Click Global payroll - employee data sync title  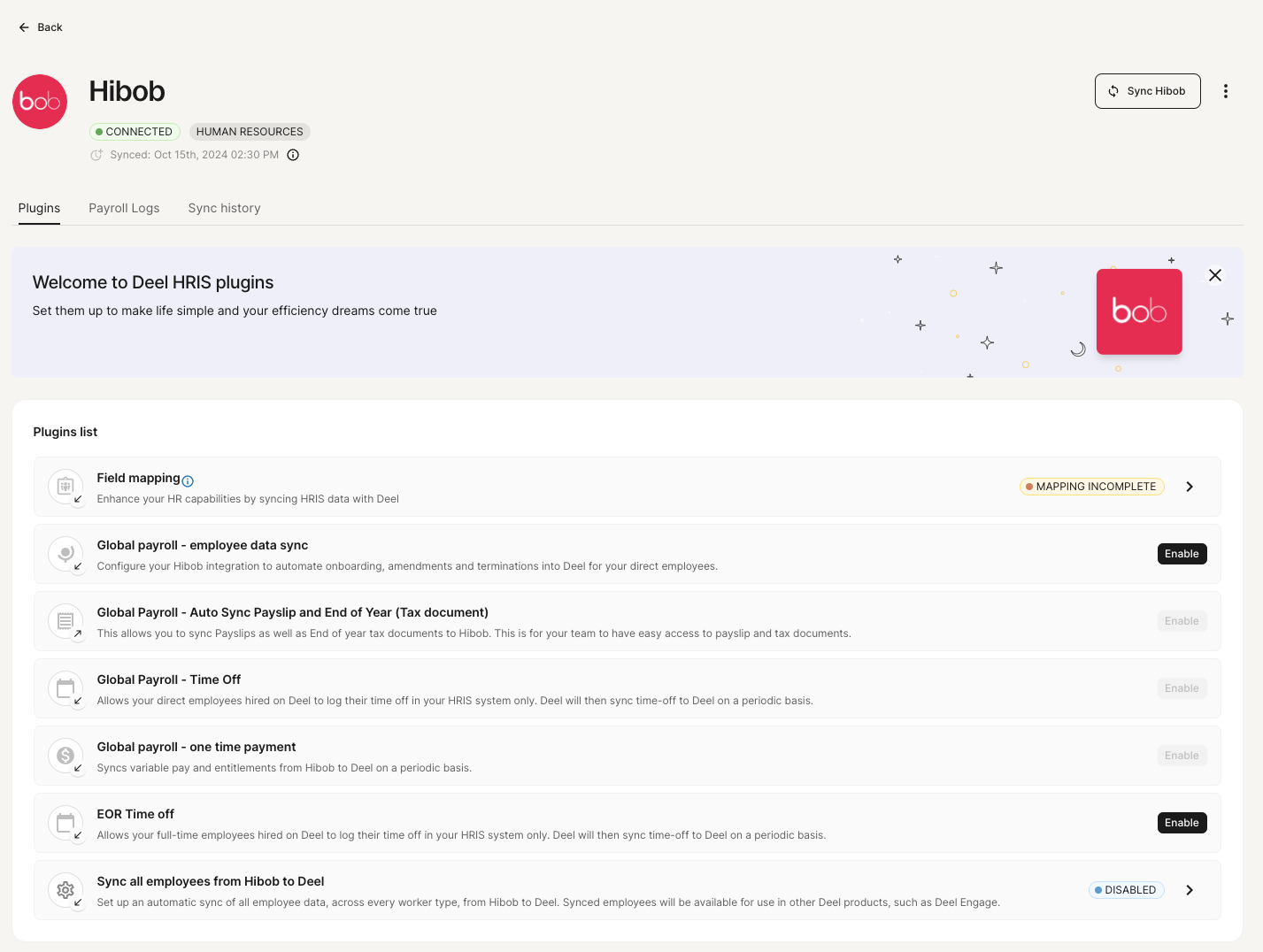(203, 545)
